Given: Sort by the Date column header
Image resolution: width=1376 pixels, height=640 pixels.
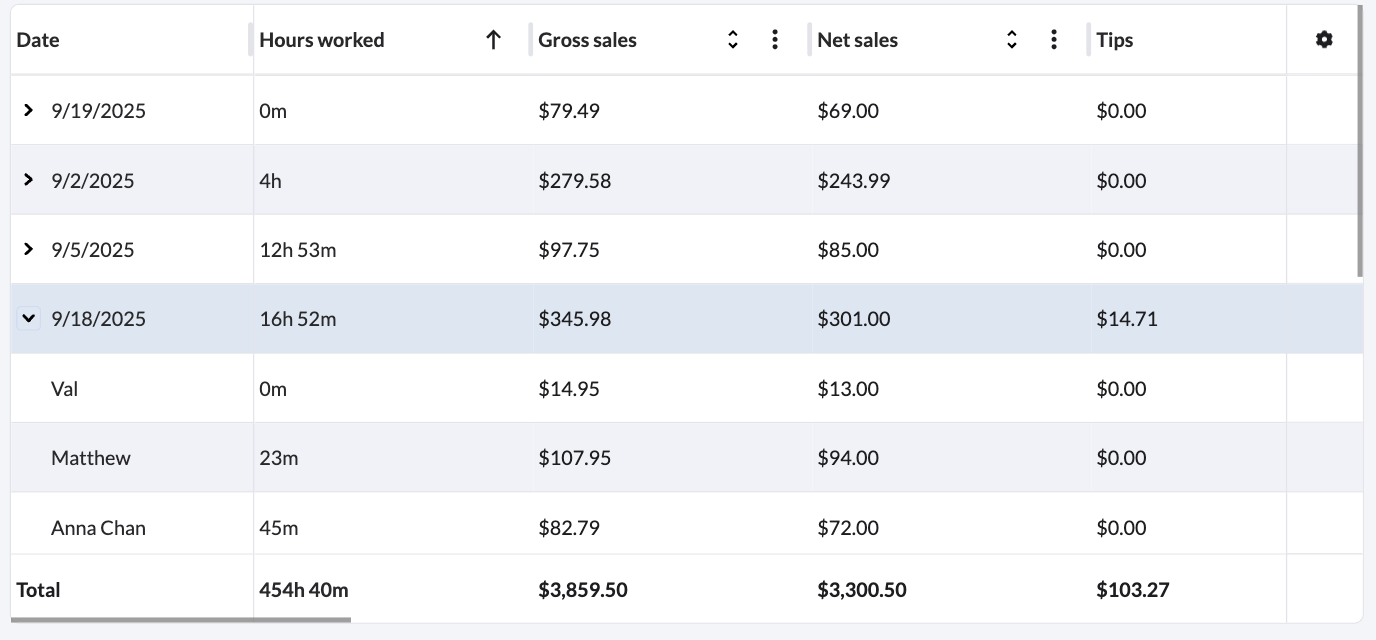Looking at the screenshot, I should [37, 40].
